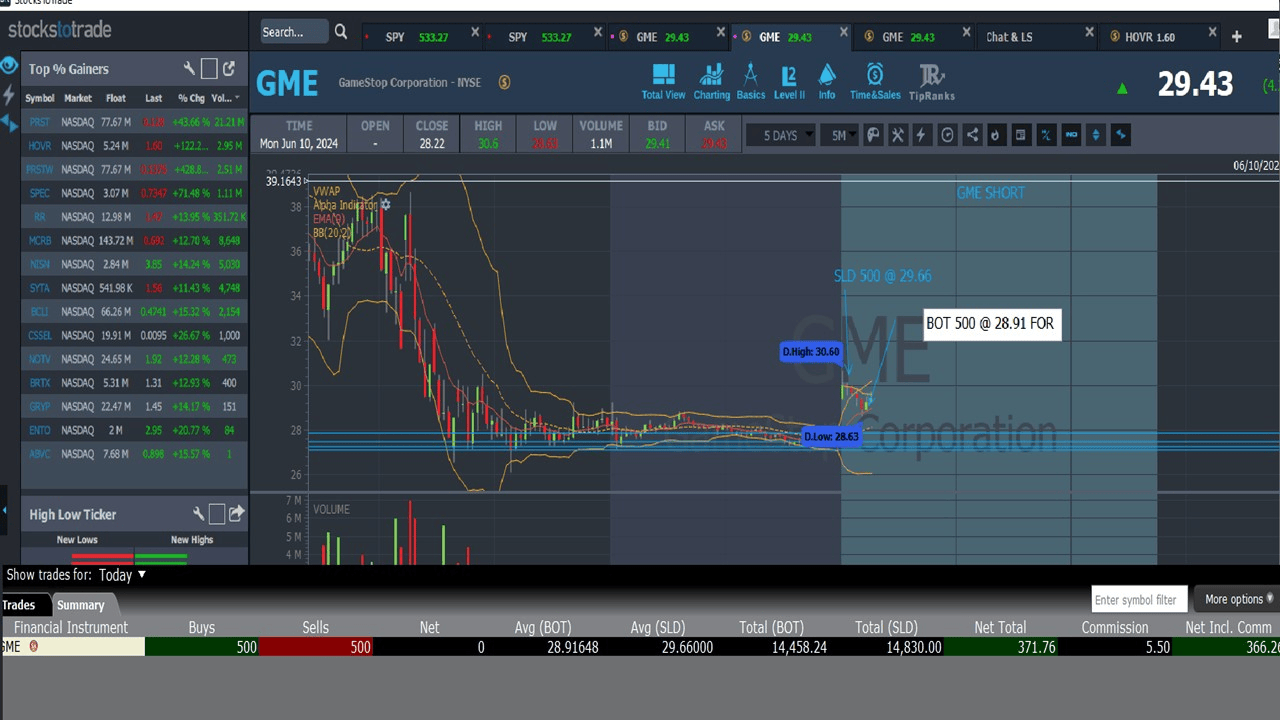Click the 371.76 Net Total cell
The height and width of the screenshot is (720, 1280).
(1000, 647)
